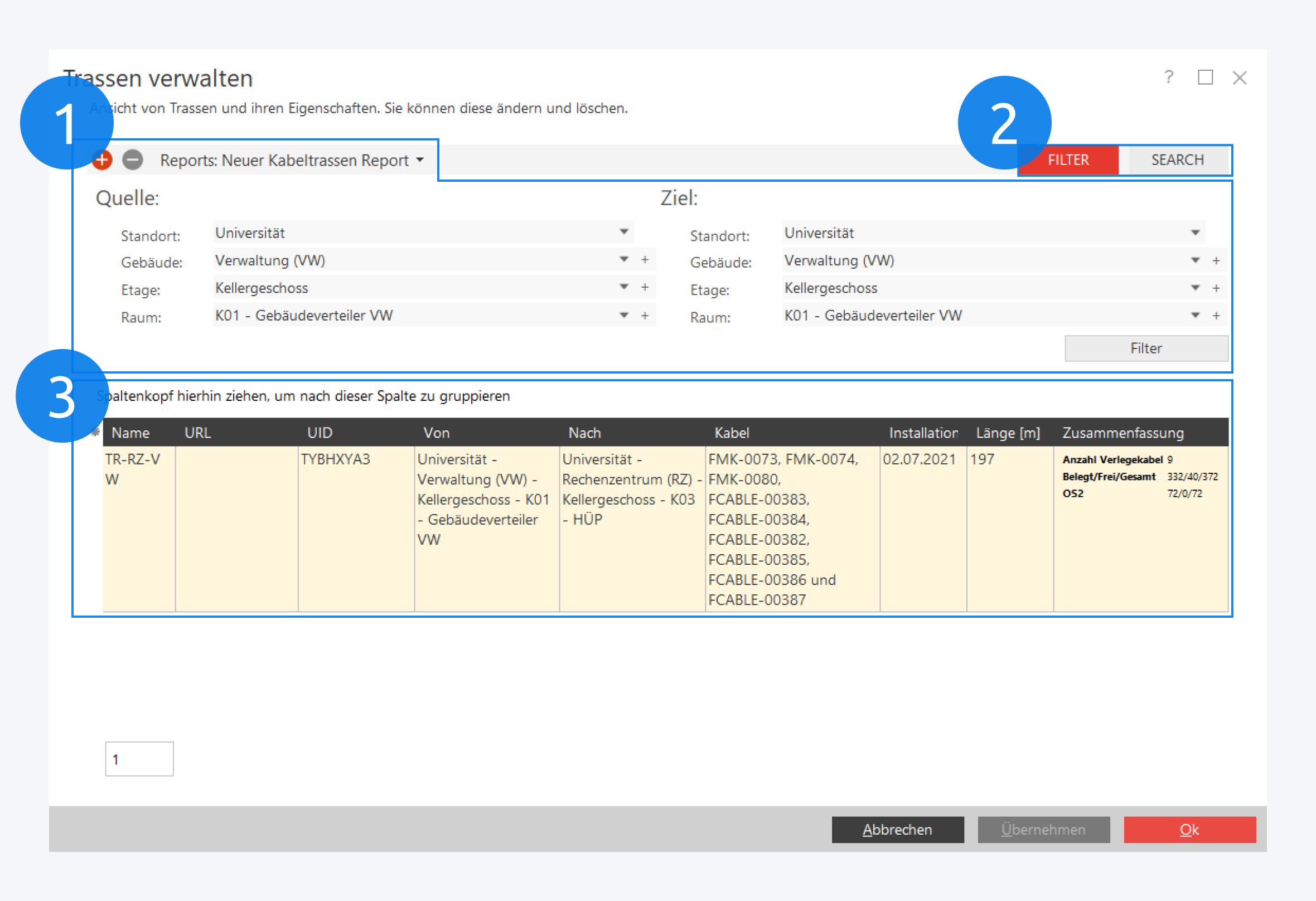Click the plus icon next to Ziel Gebäude
The image size is (1316, 901).
1216,260
